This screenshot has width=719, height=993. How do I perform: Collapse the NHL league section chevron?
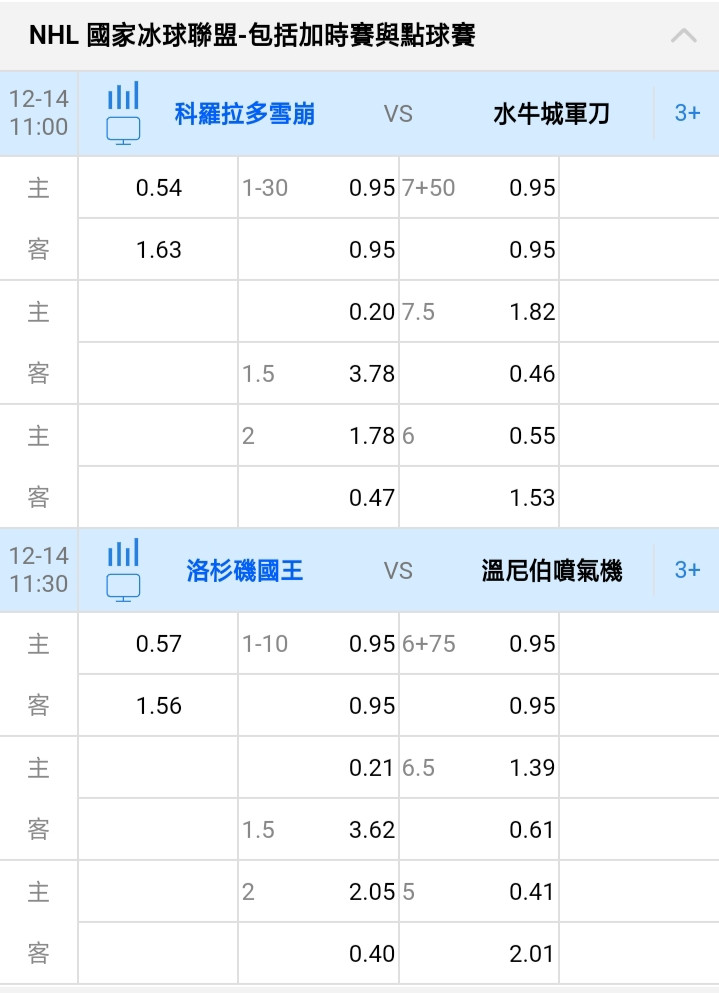tap(684, 35)
